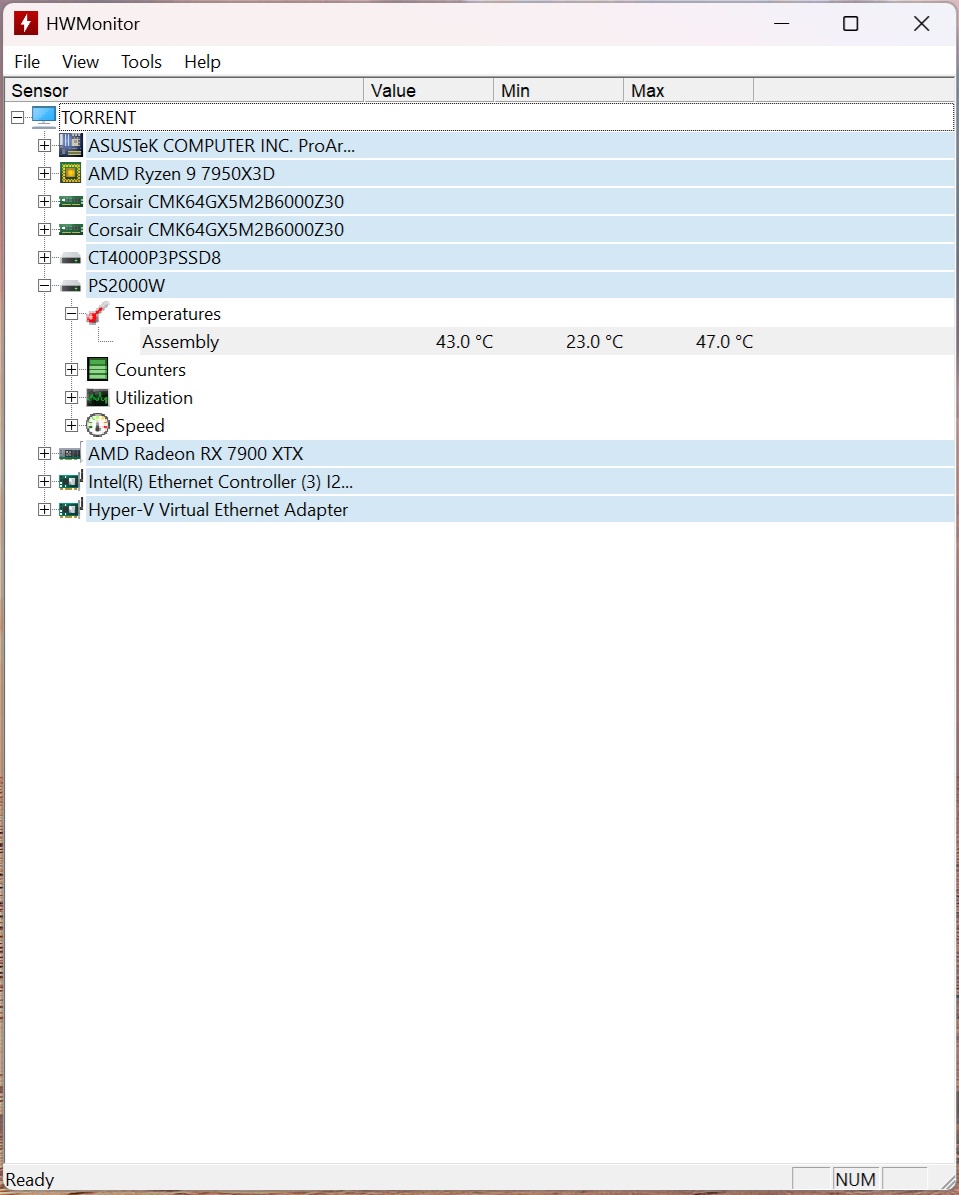The image size is (959, 1195).
Task: Click the TORRENT computer icon
Action: 43,118
